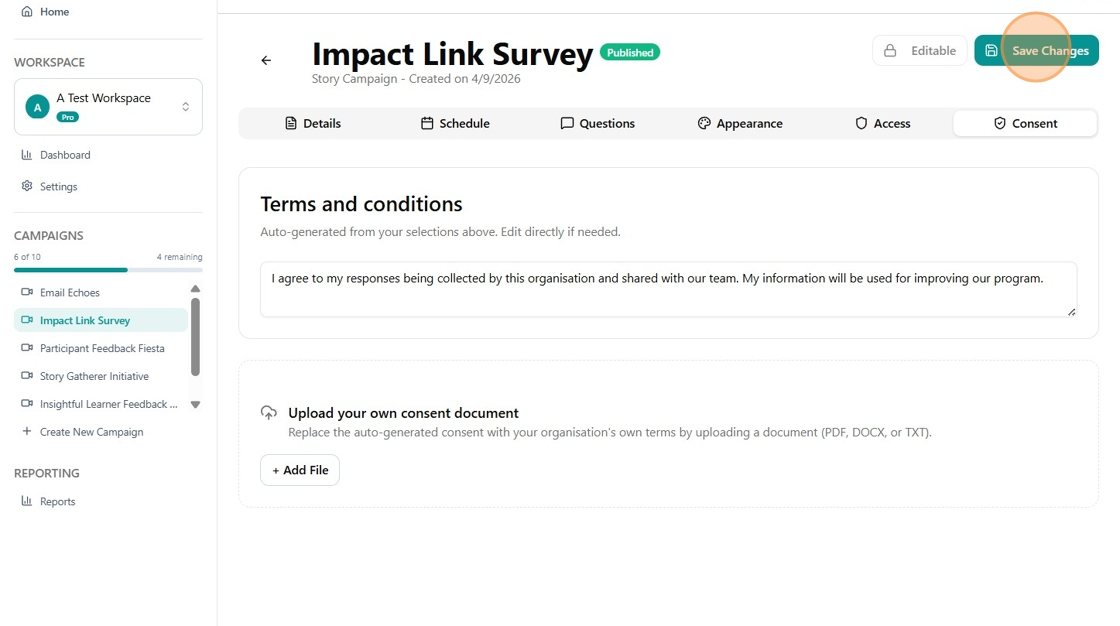Click the Save Changes button
This screenshot has width=1120, height=626.
1036,51
